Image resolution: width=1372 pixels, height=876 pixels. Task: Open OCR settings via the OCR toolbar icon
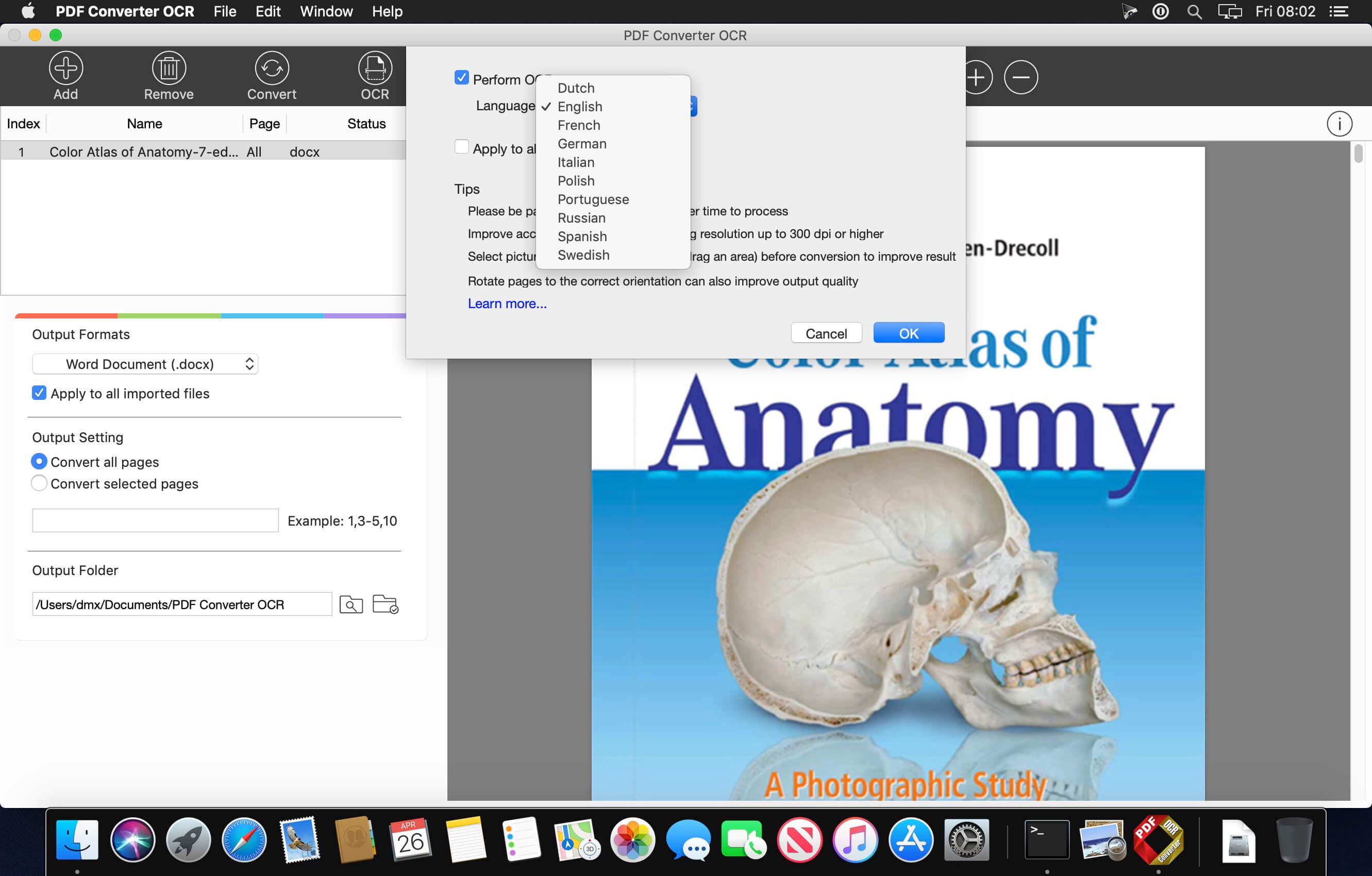(x=374, y=75)
